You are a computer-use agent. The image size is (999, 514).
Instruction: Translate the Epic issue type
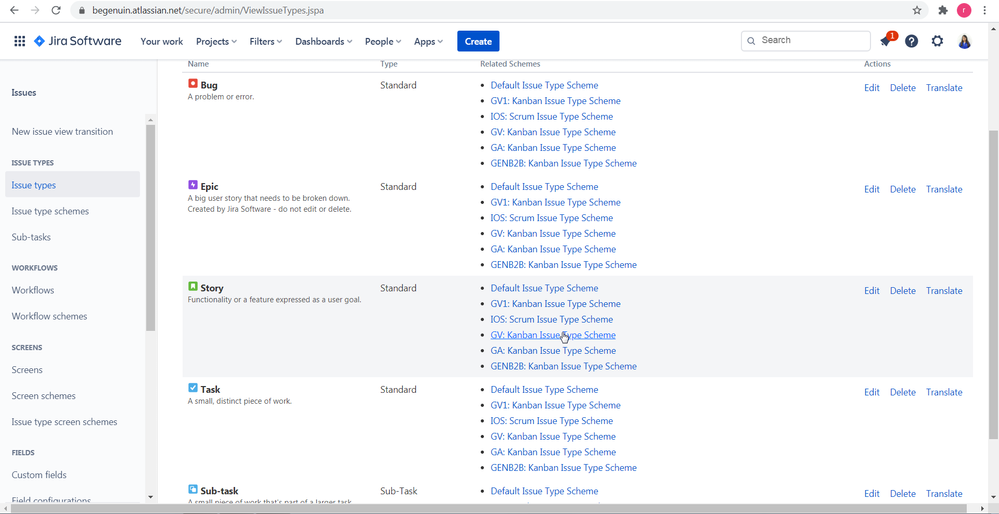point(944,189)
